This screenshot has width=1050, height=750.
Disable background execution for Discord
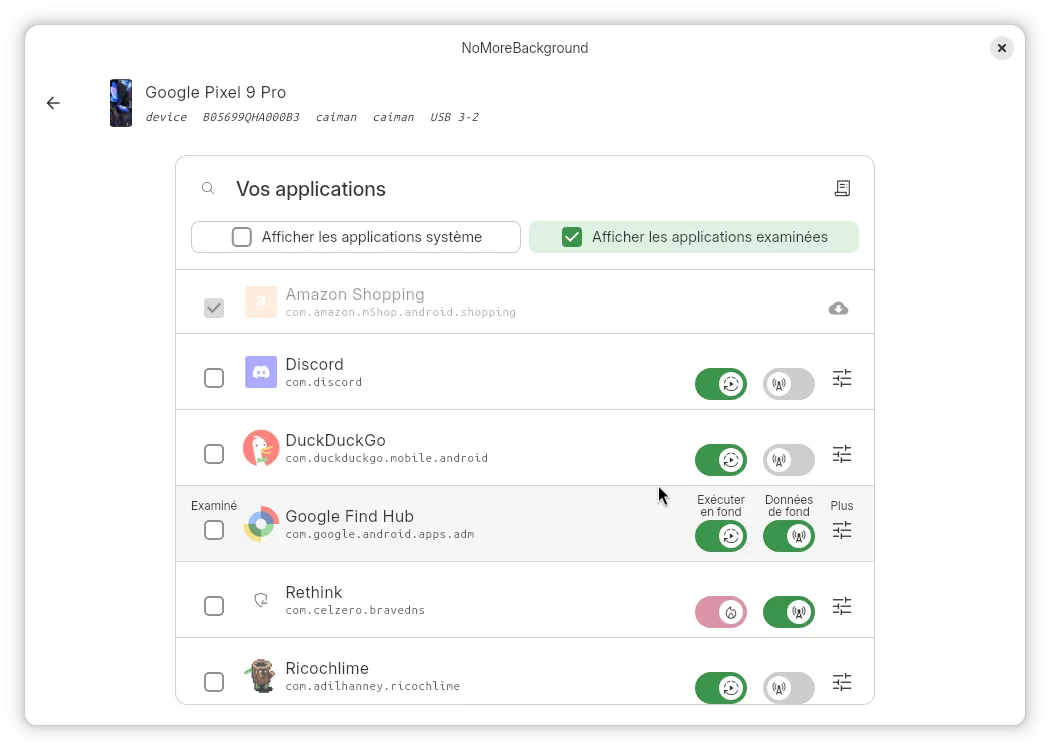tap(721, 384)
